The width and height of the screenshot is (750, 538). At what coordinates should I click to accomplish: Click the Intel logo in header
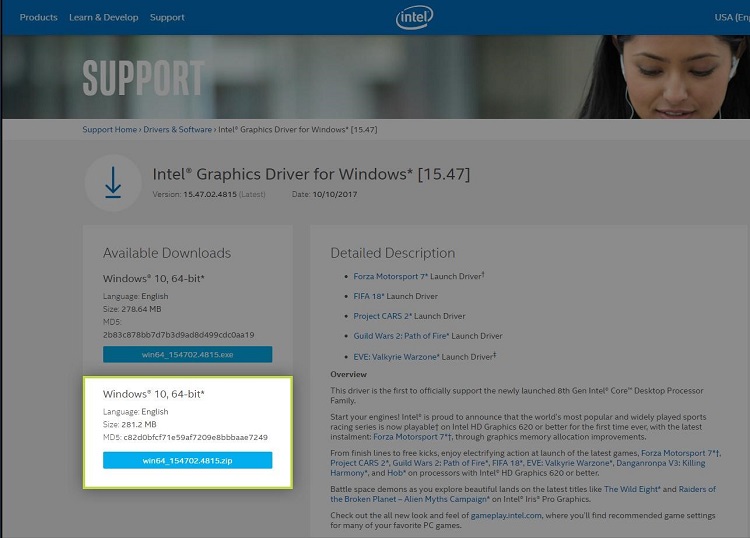point(414,17)
